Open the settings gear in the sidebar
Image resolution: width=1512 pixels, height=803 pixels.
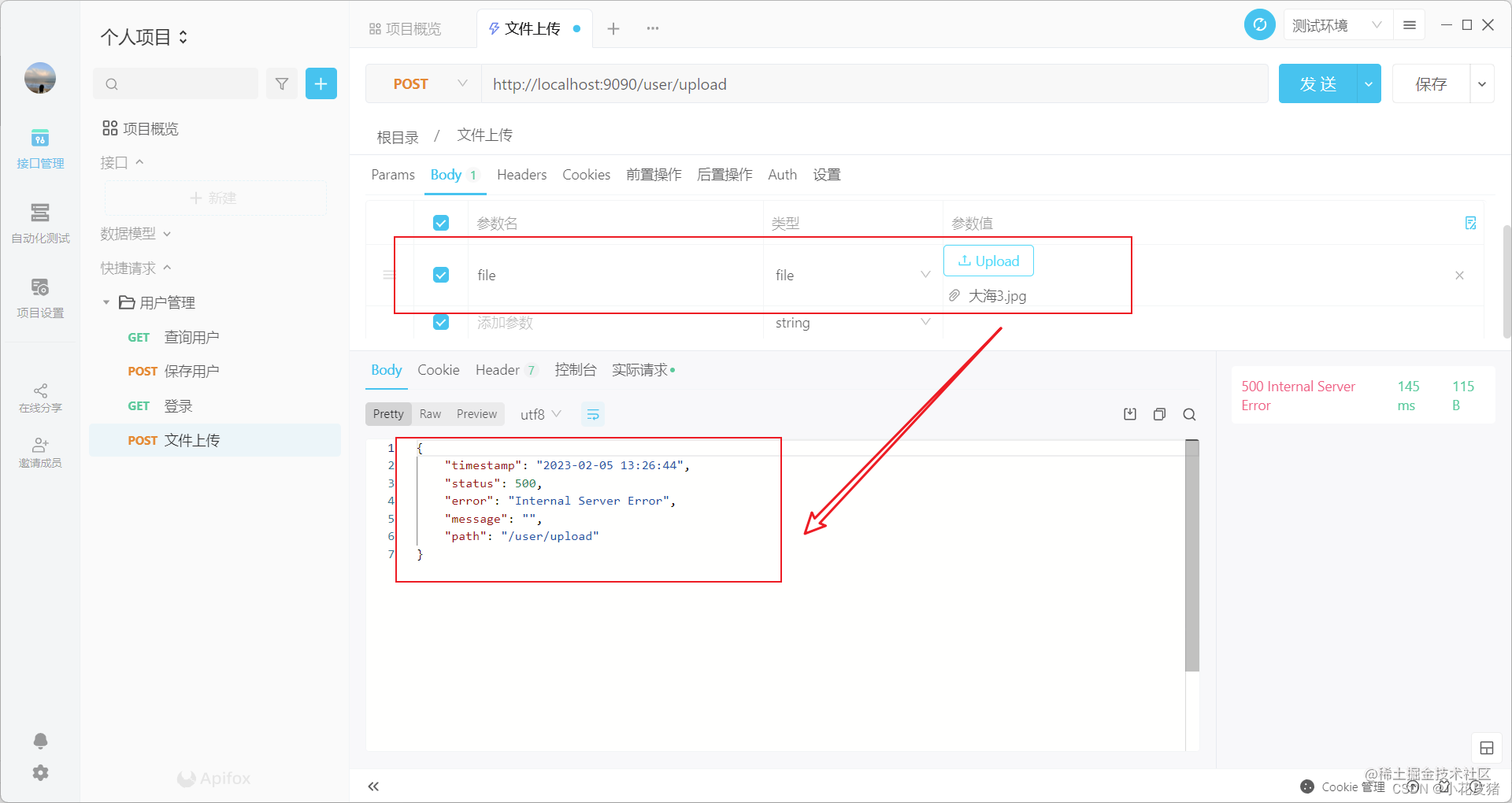(x=40, y=773)
